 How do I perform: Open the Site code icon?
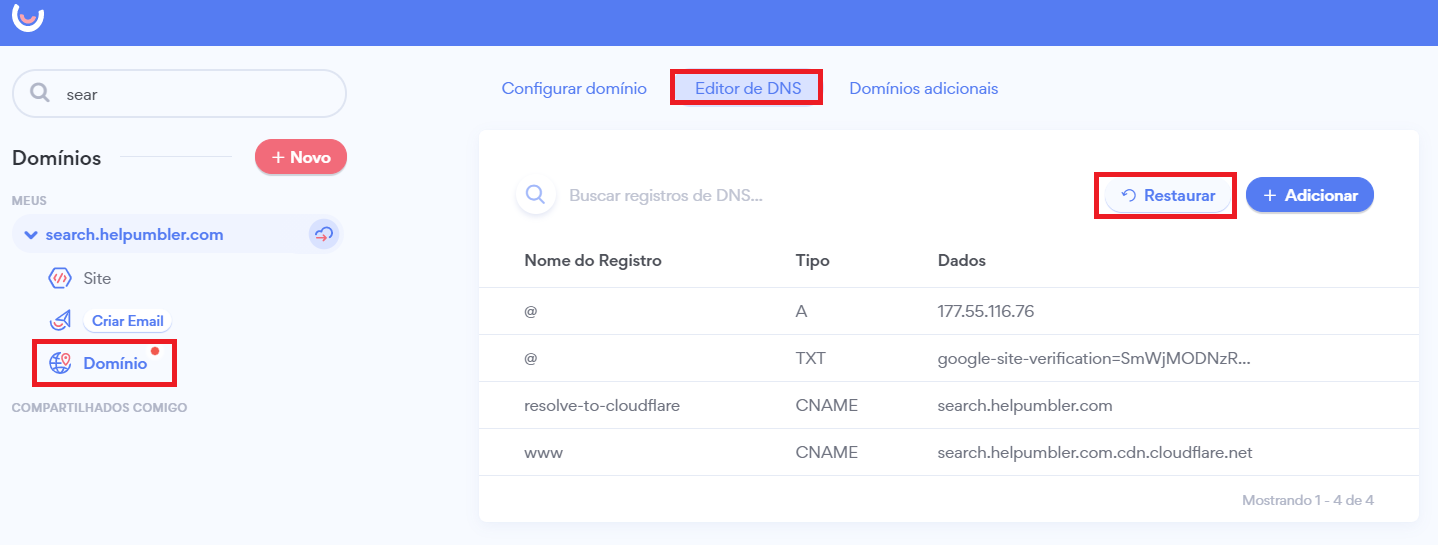[60, 278]
